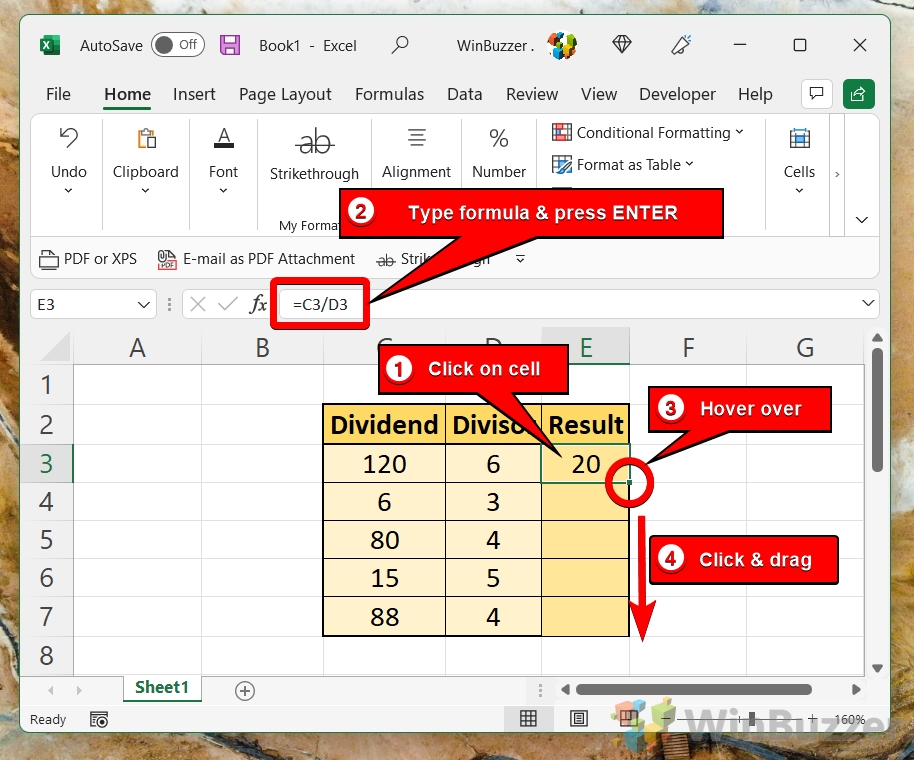Go to the Data tab
914x760 pixels.
click(x=465, y=94)
